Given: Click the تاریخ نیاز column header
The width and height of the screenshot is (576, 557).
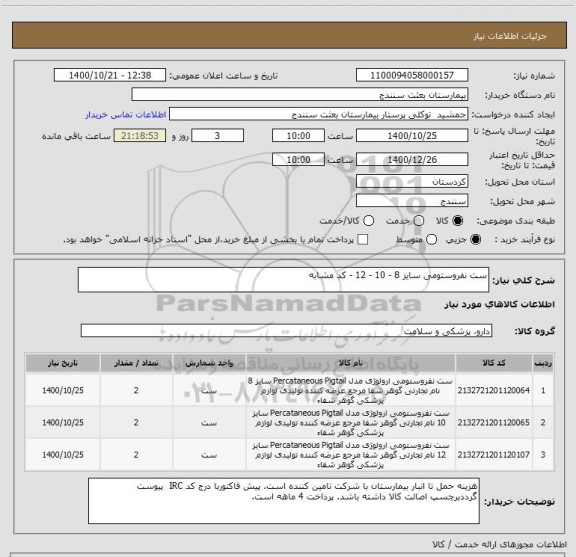Looking at the screenshot, I should point(62,363).
